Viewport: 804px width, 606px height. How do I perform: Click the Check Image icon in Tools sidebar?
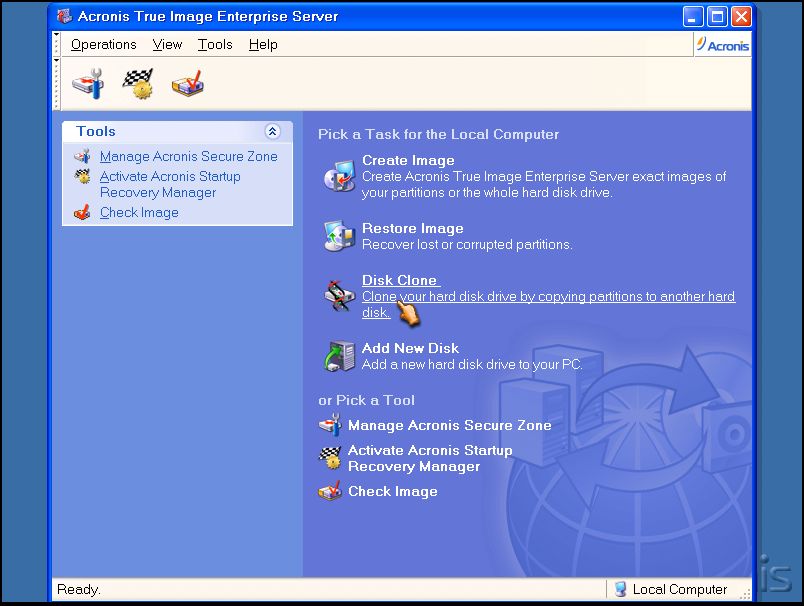click(x=82, y=212)
